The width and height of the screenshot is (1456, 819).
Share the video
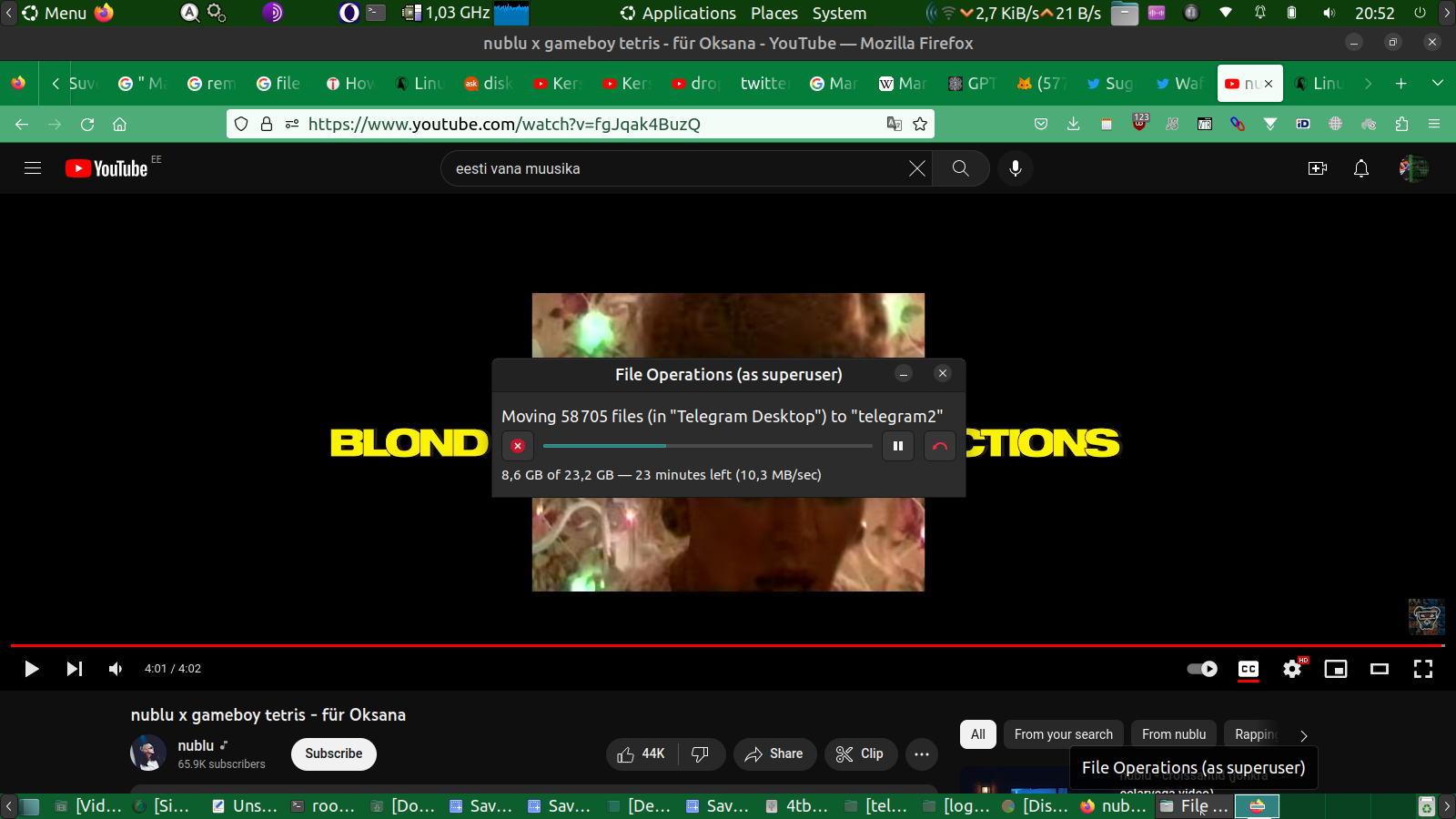click(774, 753)
